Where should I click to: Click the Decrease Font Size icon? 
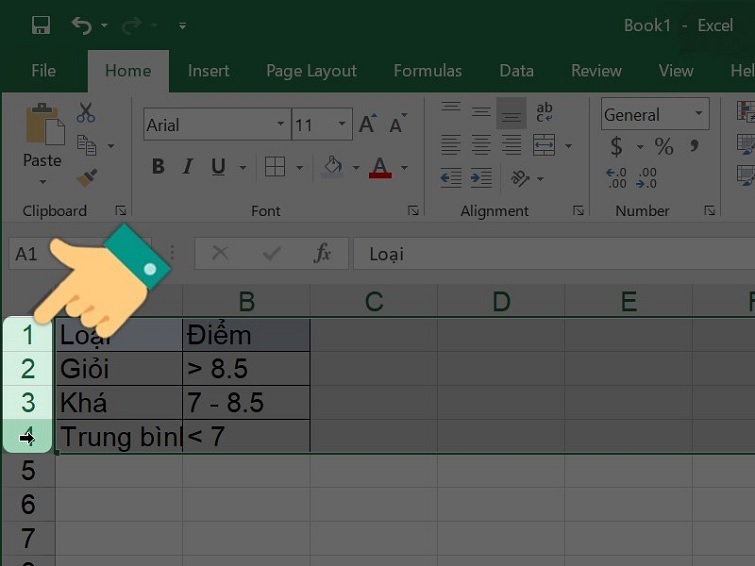(398, 124)
